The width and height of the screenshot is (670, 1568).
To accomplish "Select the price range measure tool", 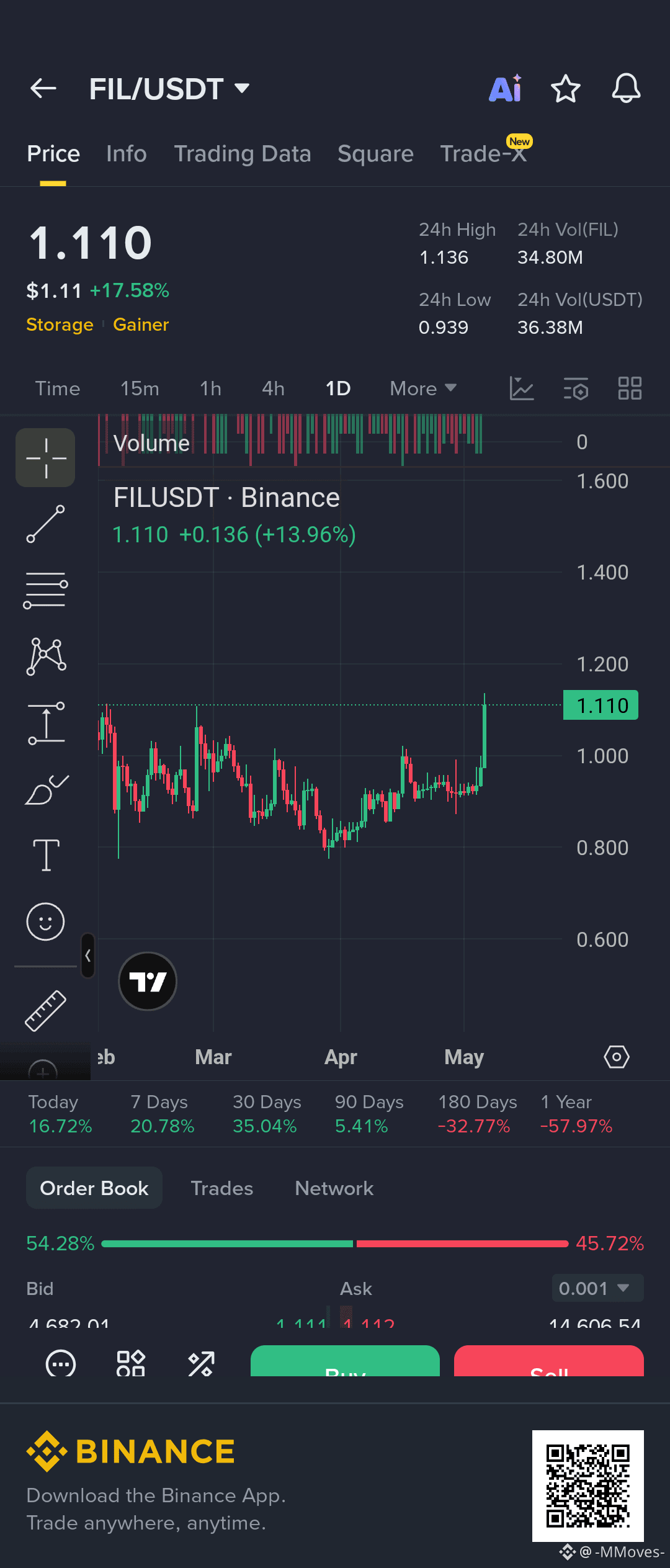I will tap(45, 723).
